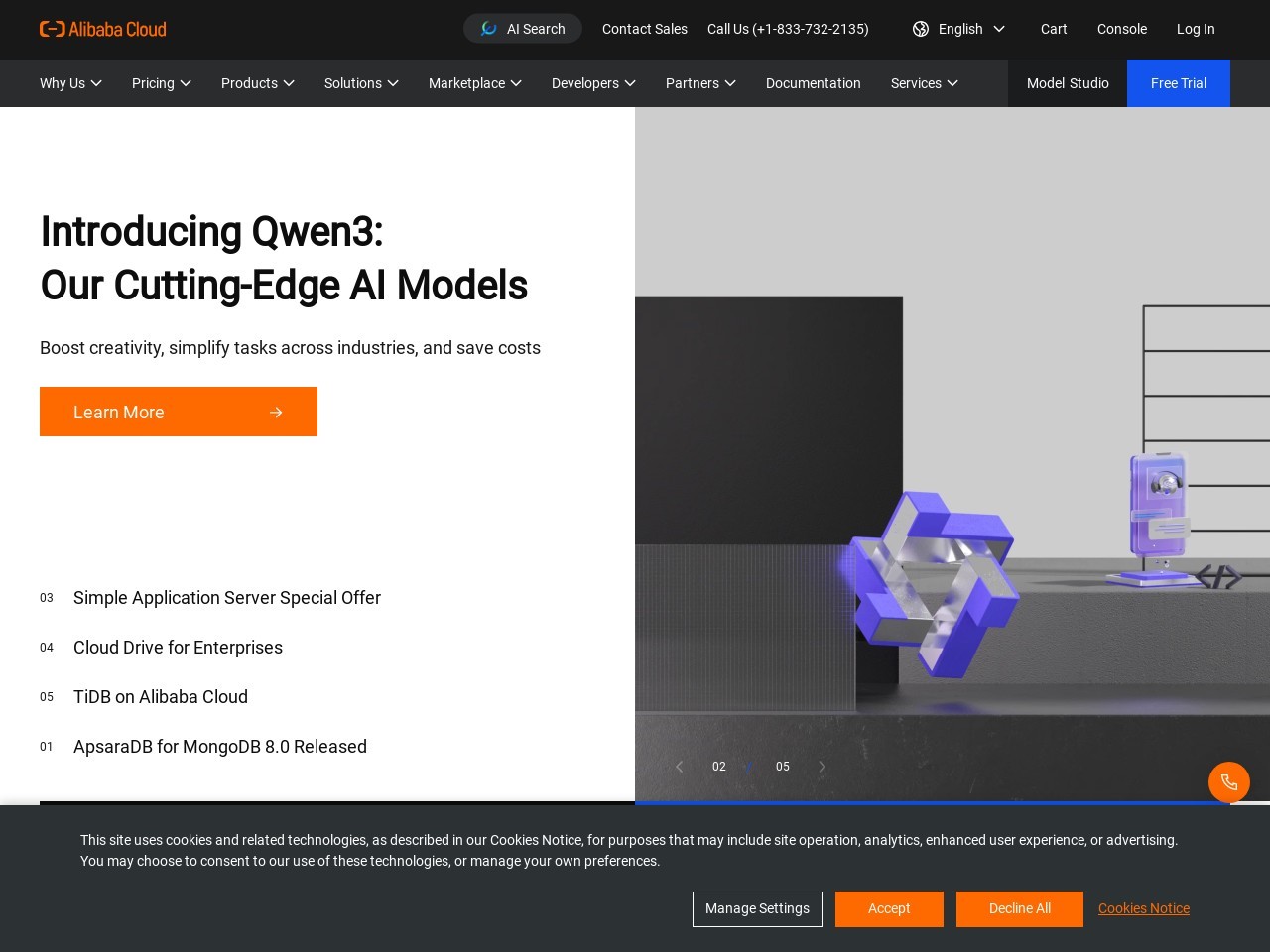Click the Free Trial button
1270x952 pixels.
[1178, 83]
